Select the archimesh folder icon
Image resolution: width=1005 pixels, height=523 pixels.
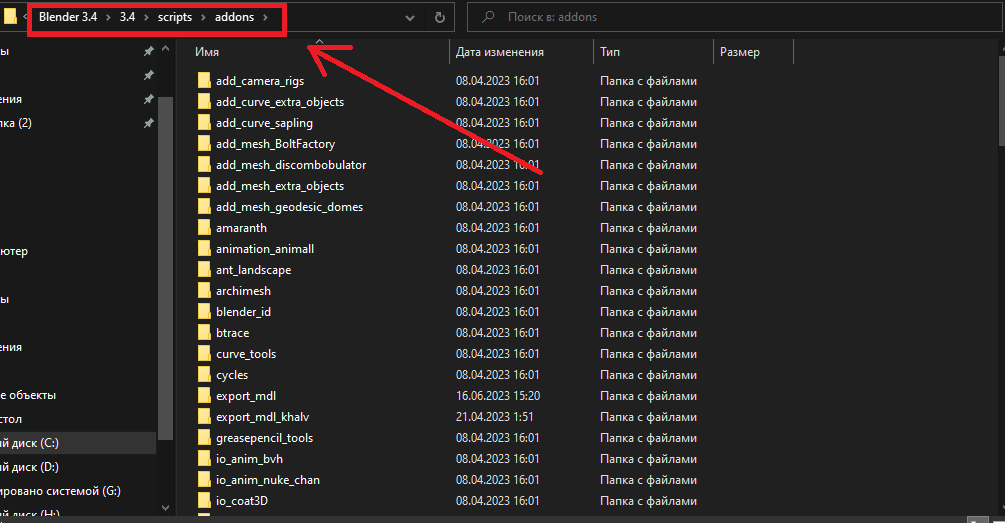click(x=204, y=290)
